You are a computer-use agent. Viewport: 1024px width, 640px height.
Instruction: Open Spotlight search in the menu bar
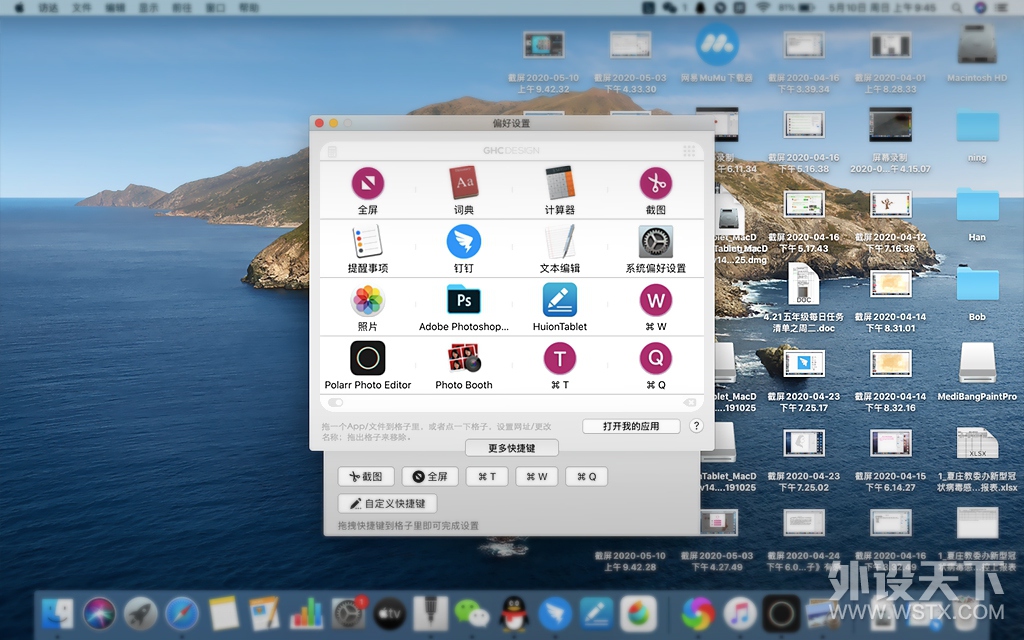click(x=957, y=8)
